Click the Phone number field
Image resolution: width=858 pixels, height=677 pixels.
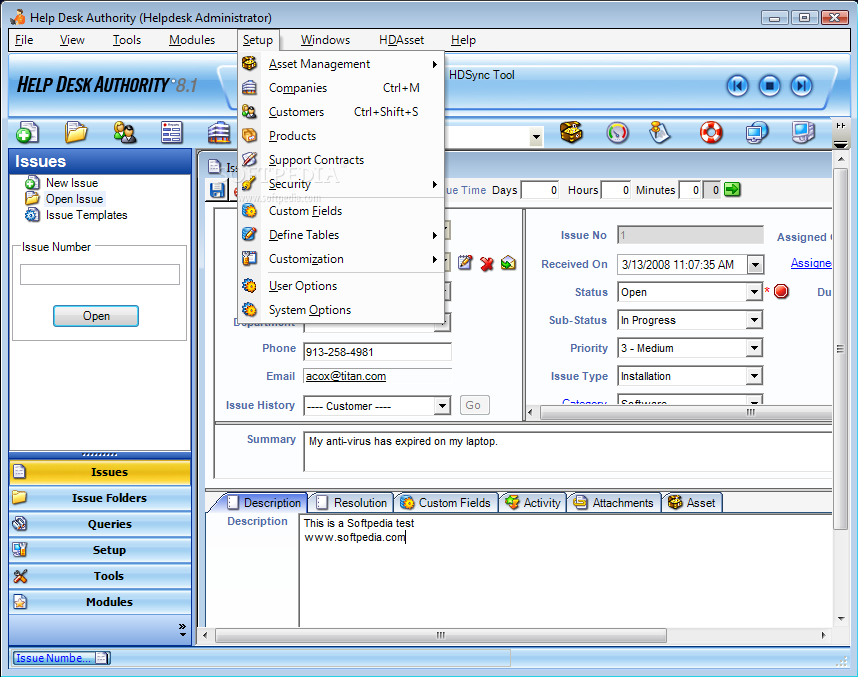(x=378, y=351)
